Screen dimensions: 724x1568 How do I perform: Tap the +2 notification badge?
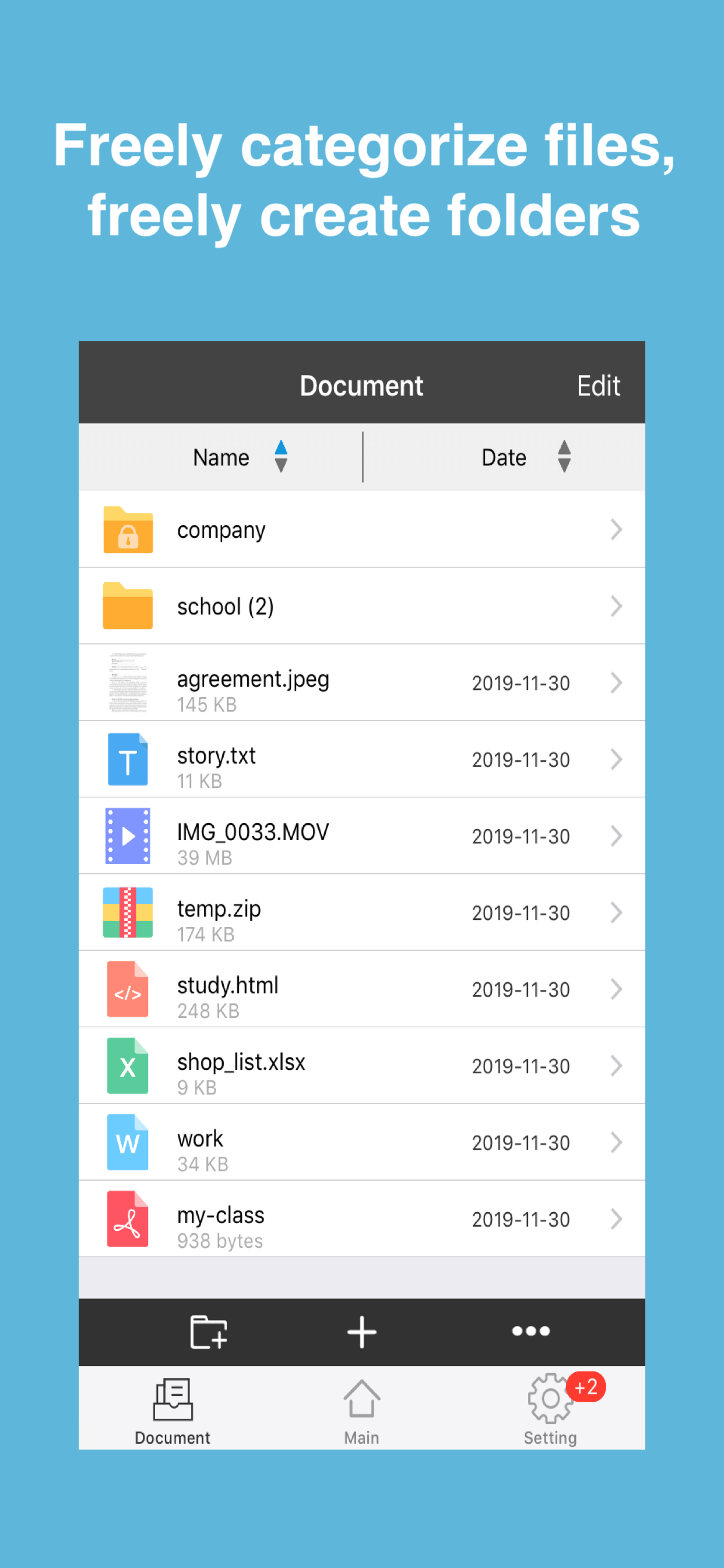[586, 1387]
